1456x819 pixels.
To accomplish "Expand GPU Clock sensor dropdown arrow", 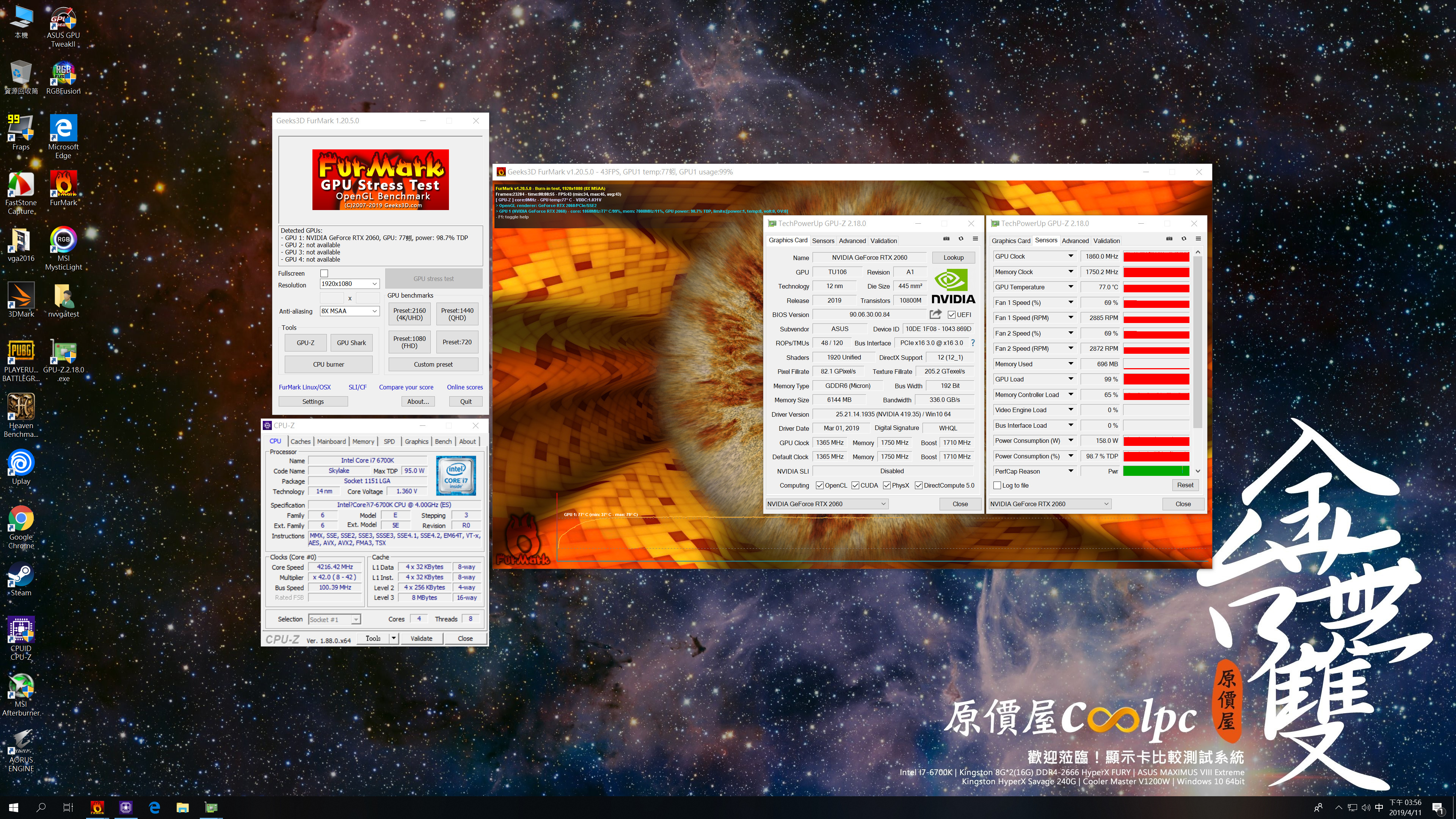I will click(1070, 257).
